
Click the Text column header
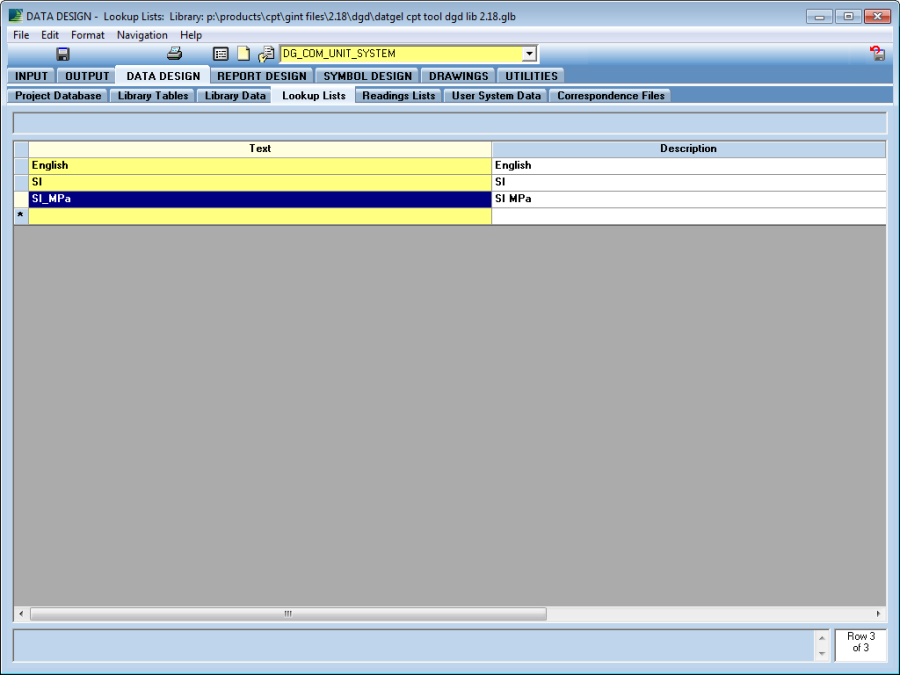click(260, 149)
